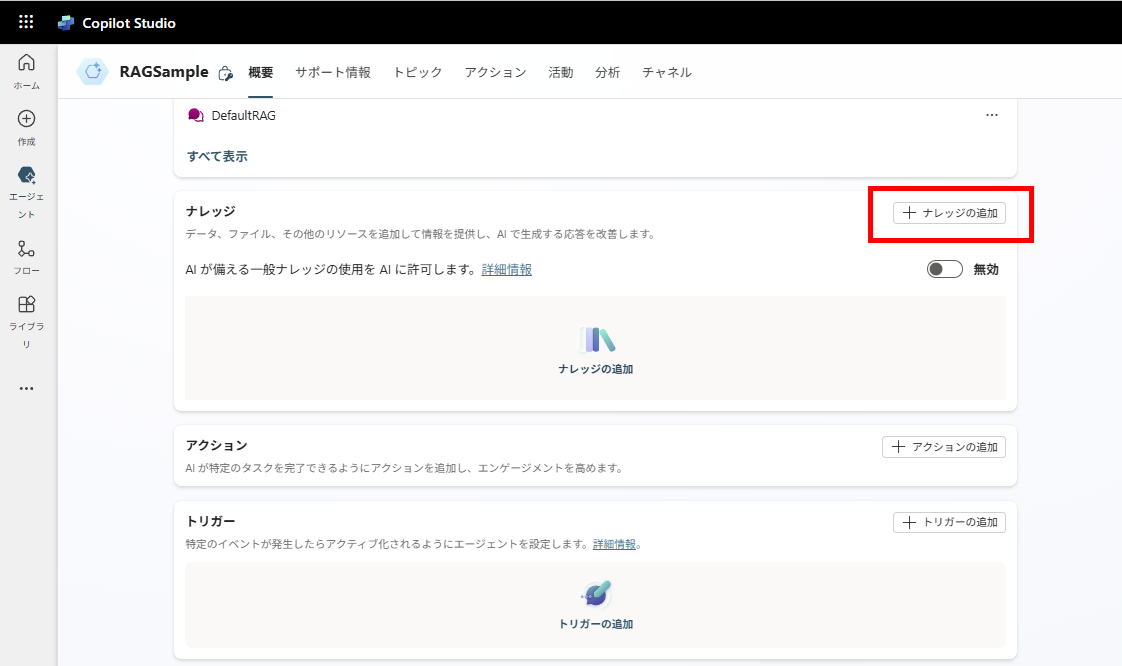Switch to the トピック tab
The height and width of the screenshot is (666, 1122).
(417, 72)
